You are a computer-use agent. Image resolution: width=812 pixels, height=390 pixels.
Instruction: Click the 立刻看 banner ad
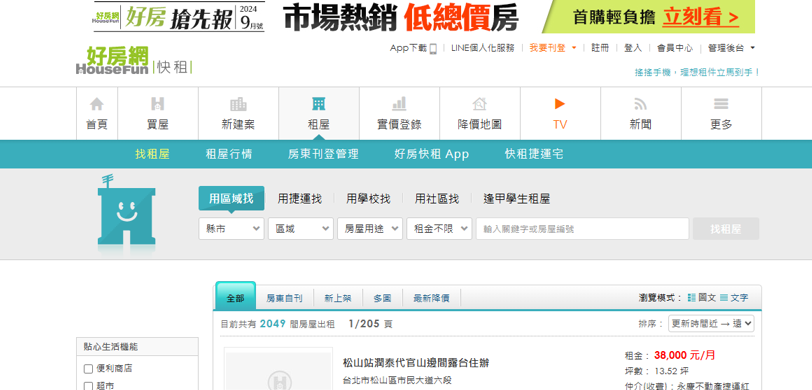700,17
